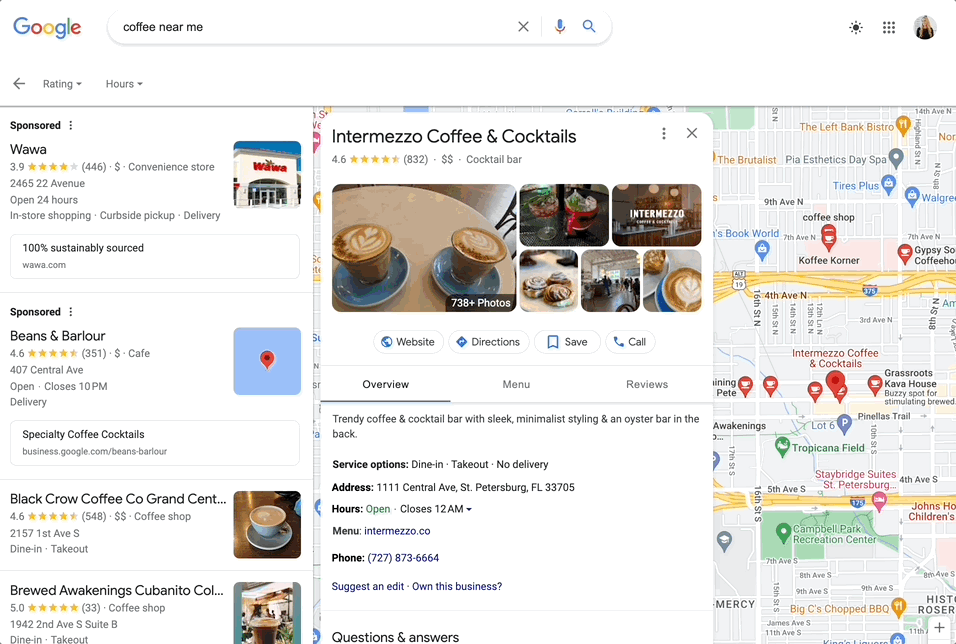Open the Hours filter dropdown
Viewport: 956px width, 644px height.
(x=124, y=84)
